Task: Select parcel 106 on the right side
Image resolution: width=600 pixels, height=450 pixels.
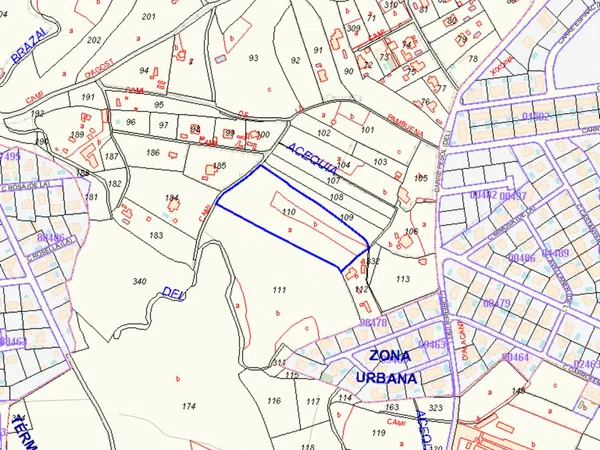Action: 410,232
